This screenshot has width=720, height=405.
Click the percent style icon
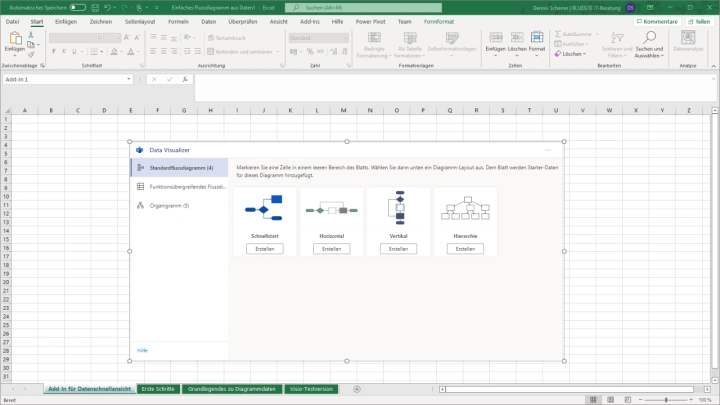310,51
